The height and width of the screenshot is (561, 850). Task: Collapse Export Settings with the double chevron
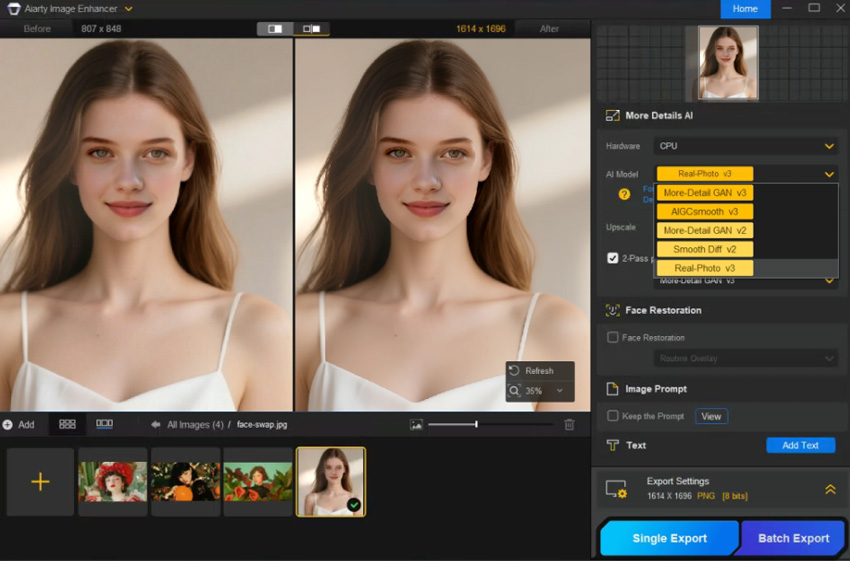[830, 489]
